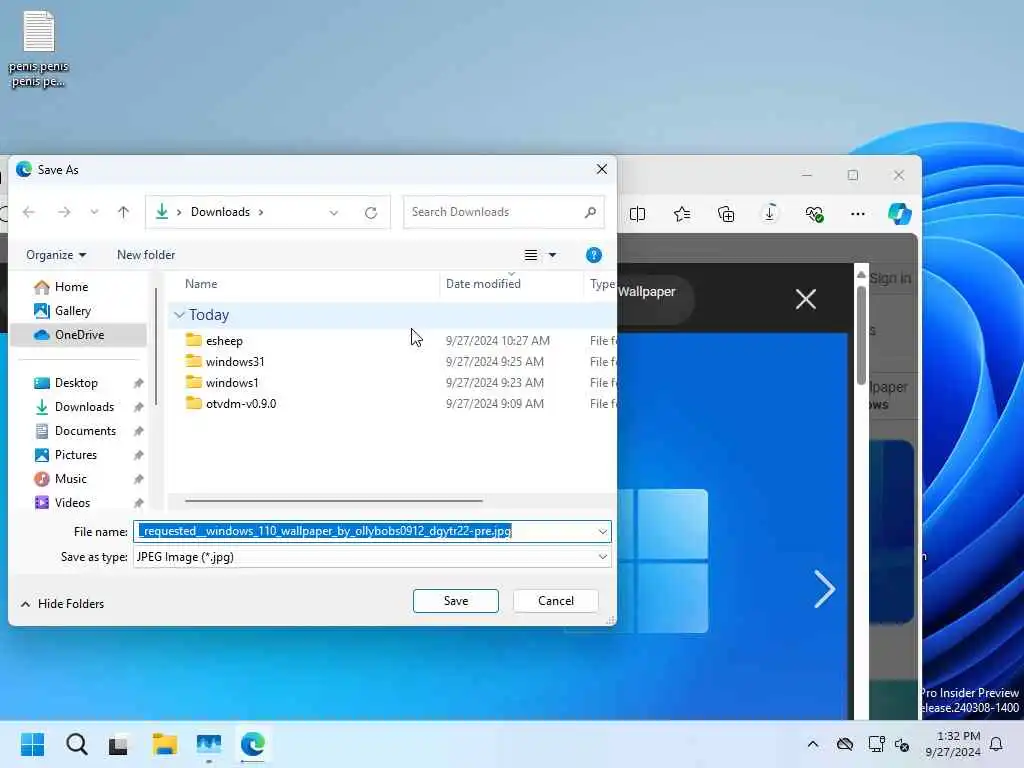Select the esheep folder
This screenshot has width=1024, height=768.
[x=224, y=340]
